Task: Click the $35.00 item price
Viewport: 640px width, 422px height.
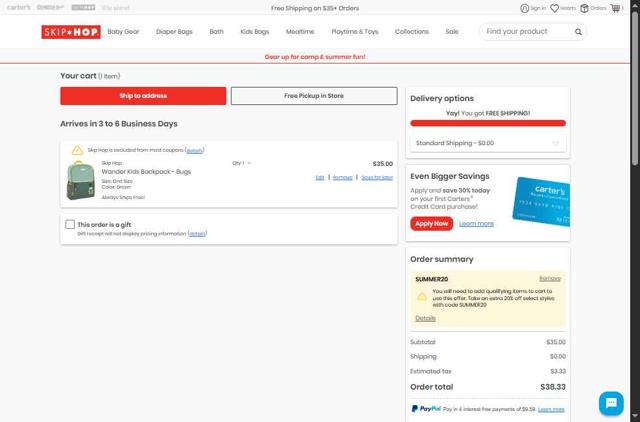Action: 382,164
